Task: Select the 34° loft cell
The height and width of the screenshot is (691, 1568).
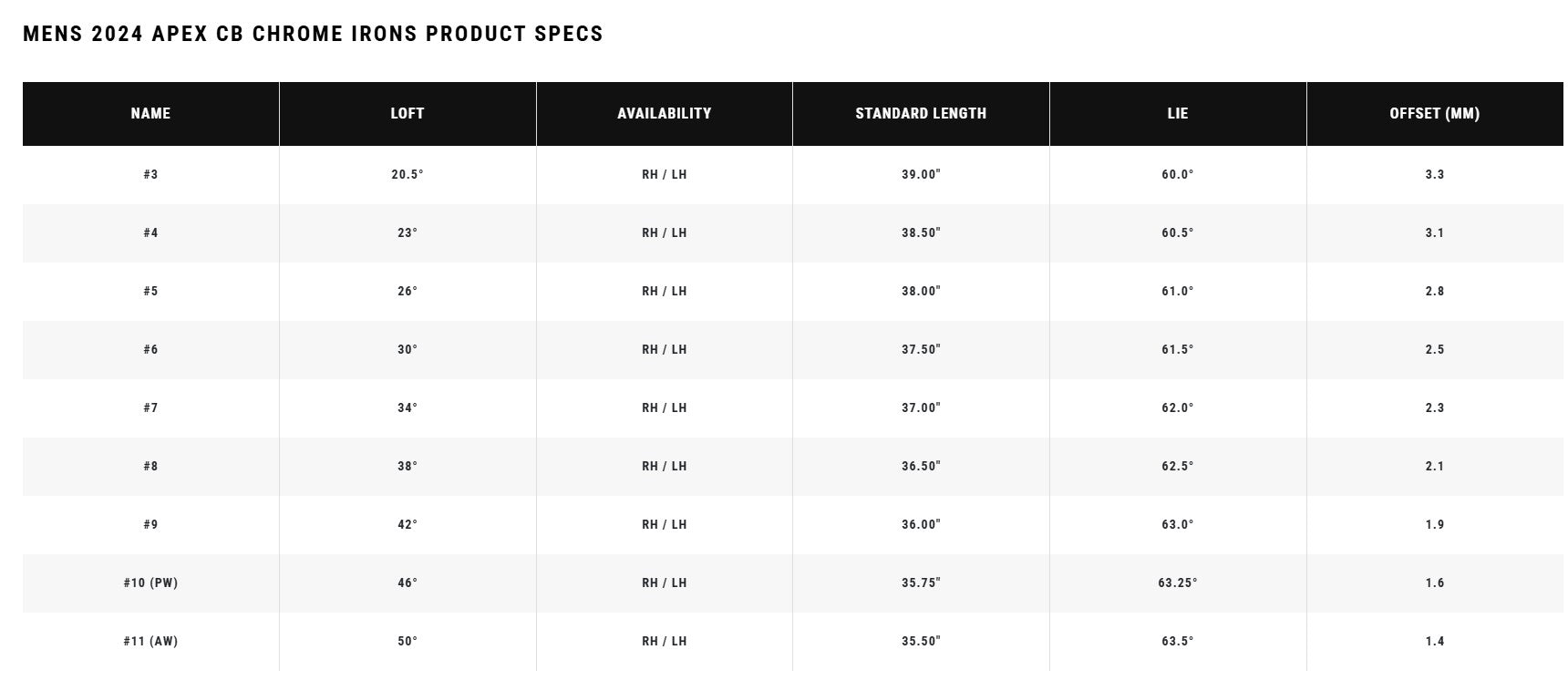Action: [x=407, y=407]
